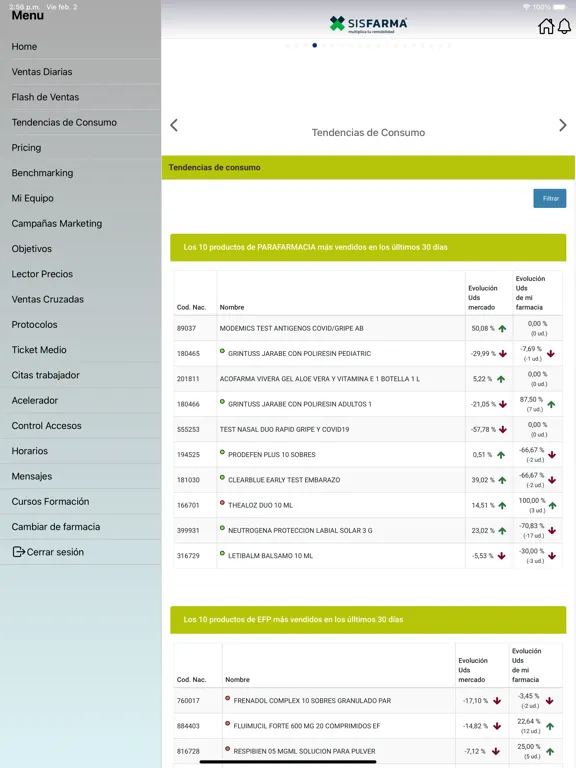
Task: Click green dot beside NEUTROGENA PROTECCION LABIAL
Action: click(x=222, y=528)
